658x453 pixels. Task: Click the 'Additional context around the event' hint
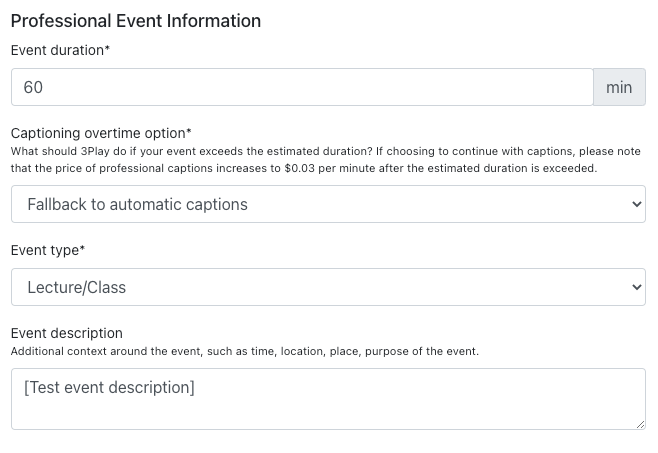[x=244, y=352]
